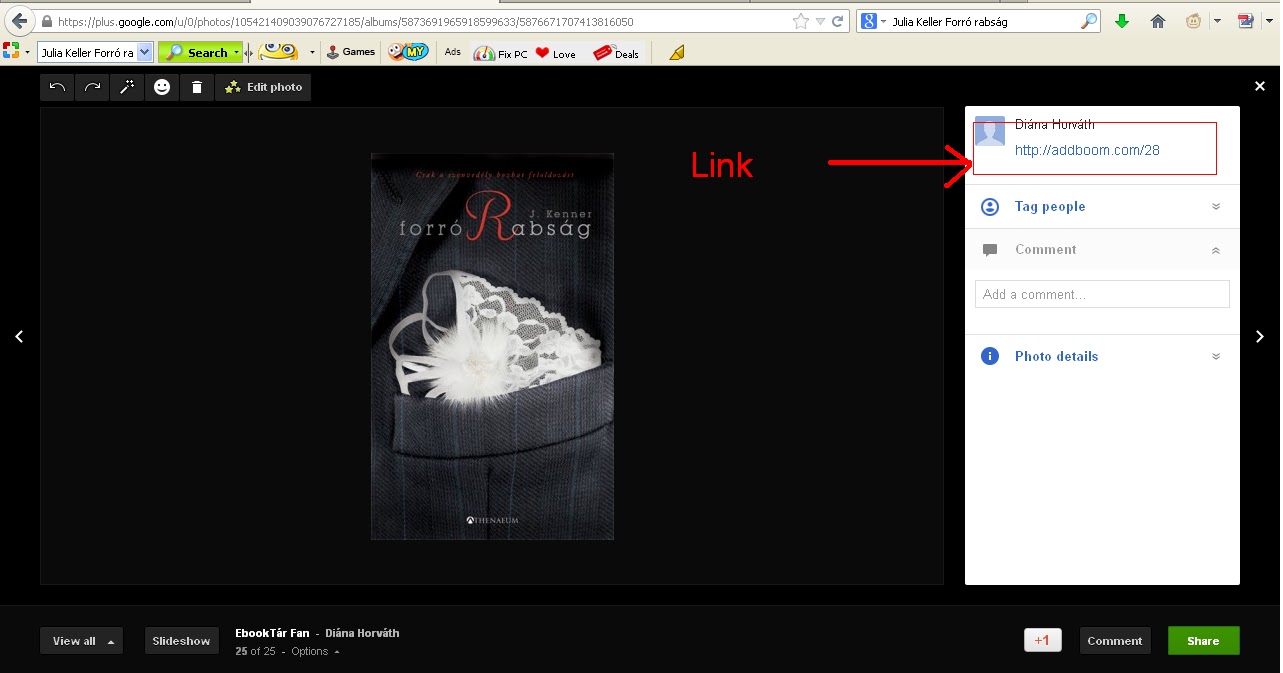Click the padlock site identity icon
Viewport: 1283px width, 673px height.
tap(47, 21)
